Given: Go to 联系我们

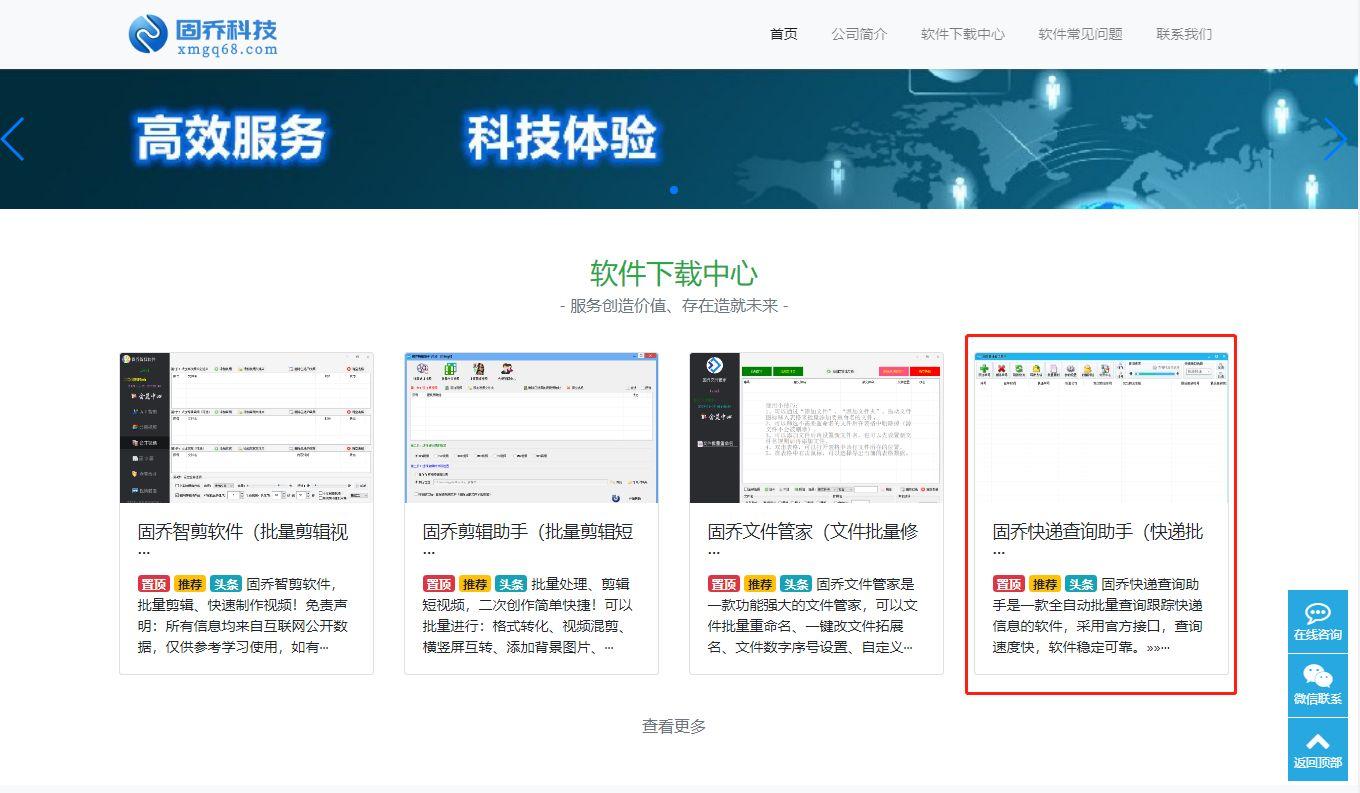Looking at the screenshot, I should (1183, 33).
